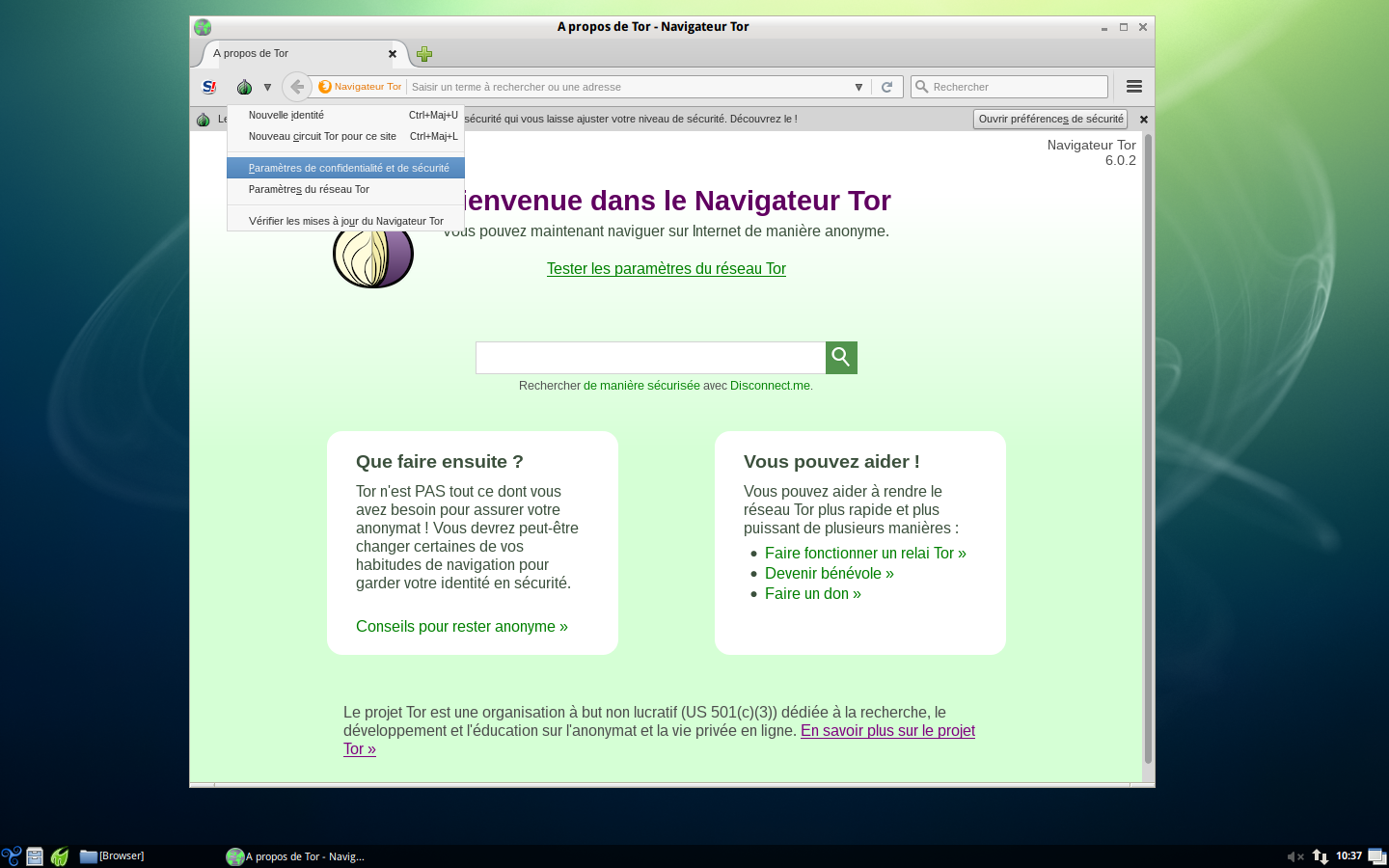The image size is (1389, 868).
Task: Click the muted volume tray icon
Action: tap(1295, 856)
